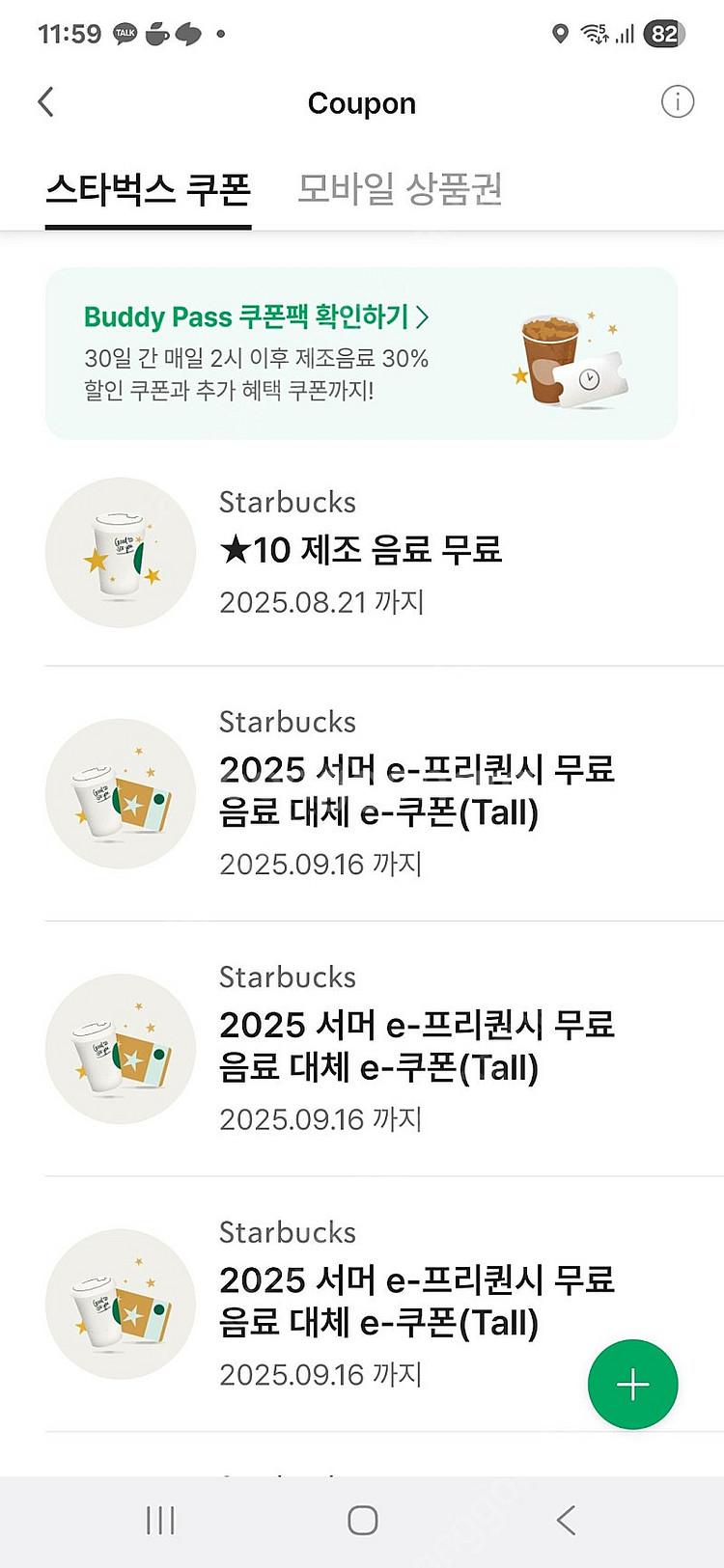
Task: Tap the green plus add coupon button
Action: 632,1385
